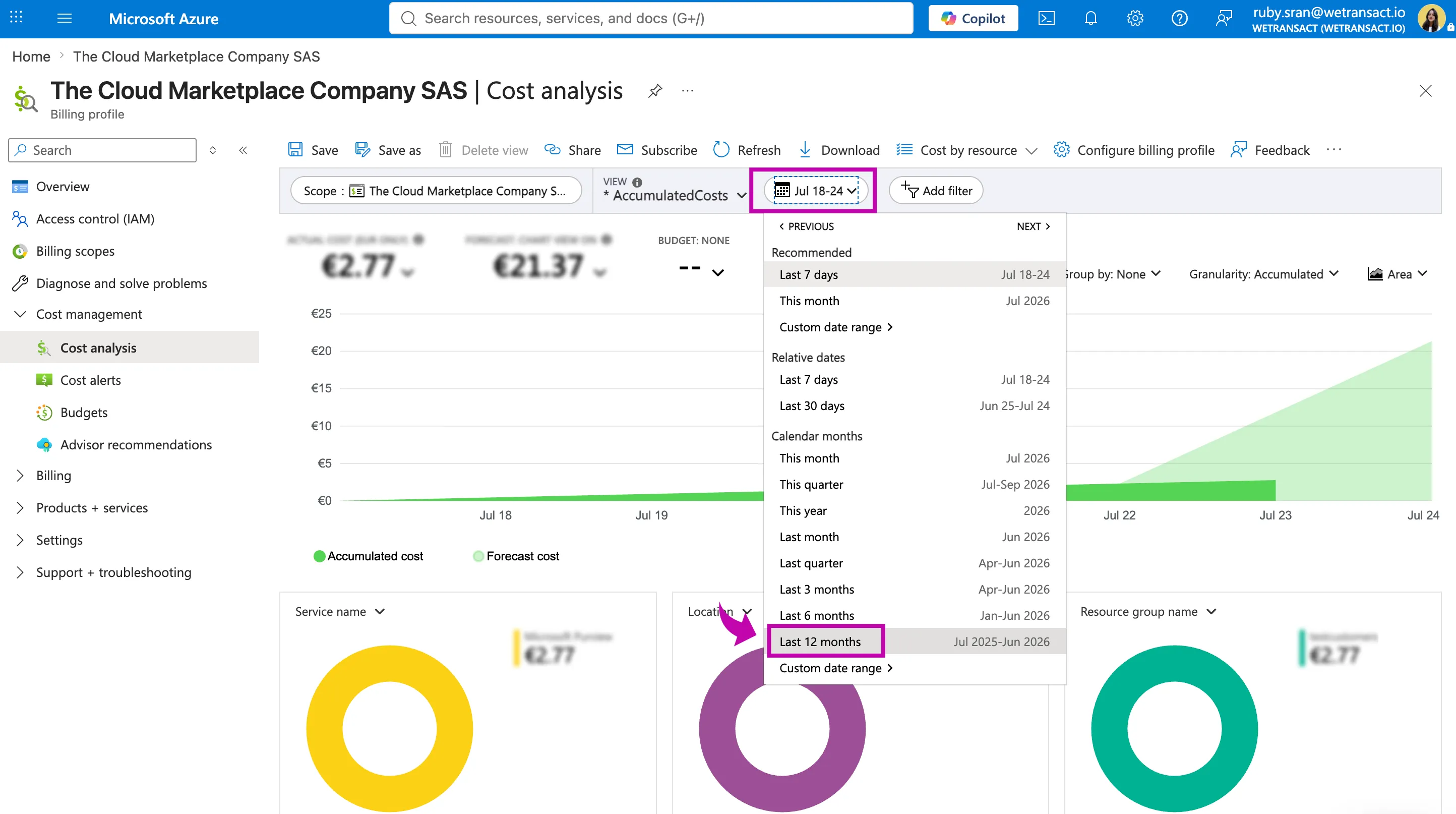The height and width of the screenshot is (814, 1456).
Task: Open the notifications bell
Action: pos(1090,18)
